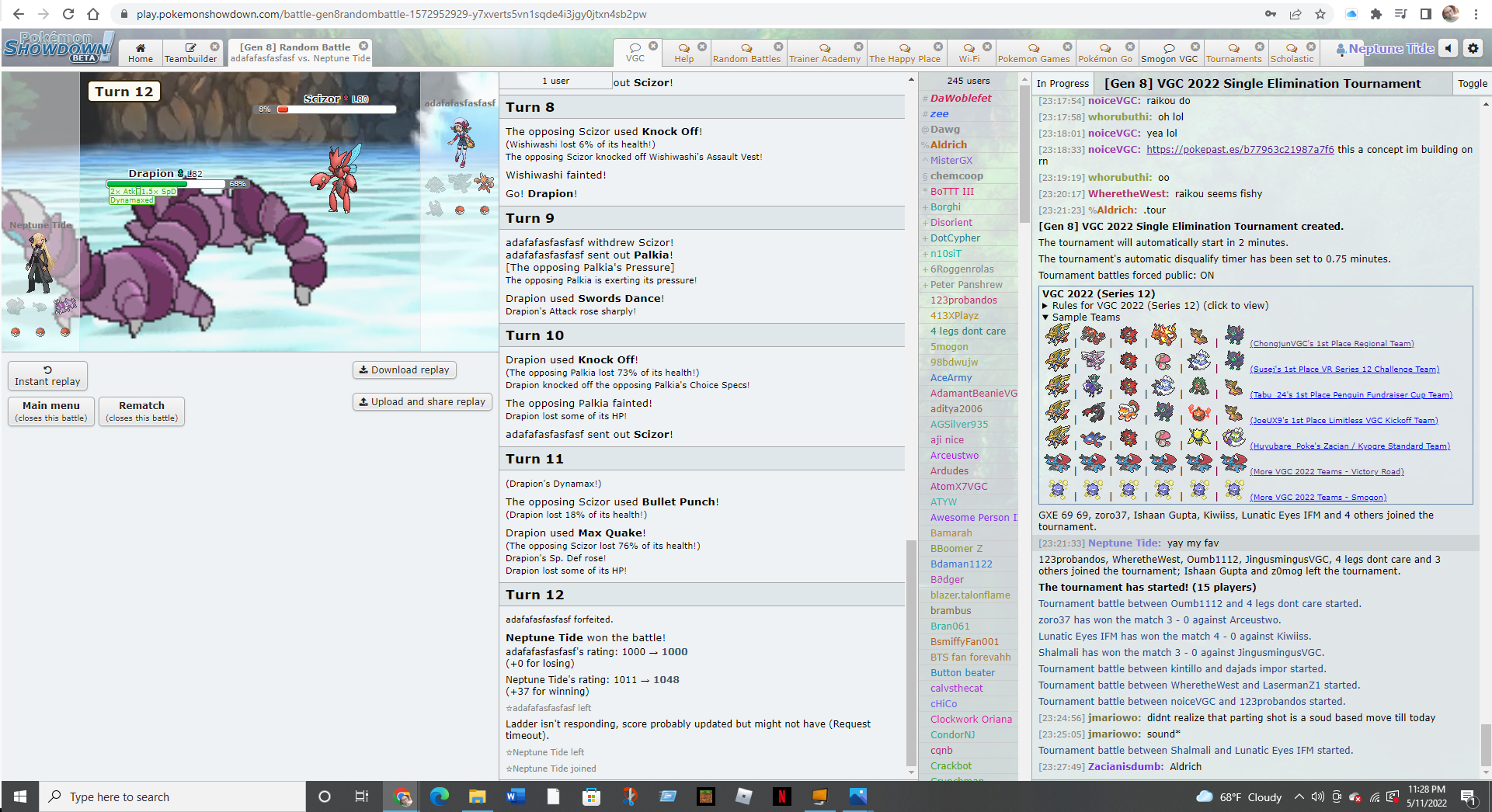
Task: Click the VGC chat scrollbar
Action: click(x=1486, y=744)
